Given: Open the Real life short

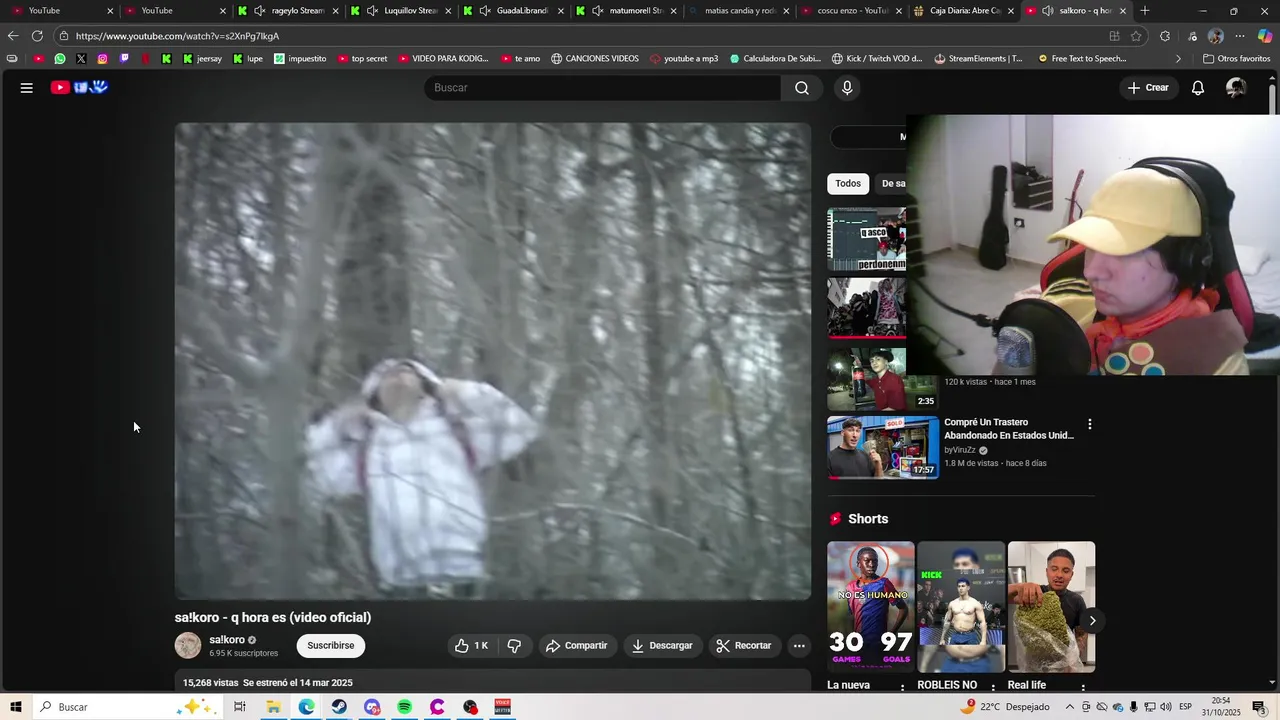Looking at the screenshot, I should click(1051, 607).
